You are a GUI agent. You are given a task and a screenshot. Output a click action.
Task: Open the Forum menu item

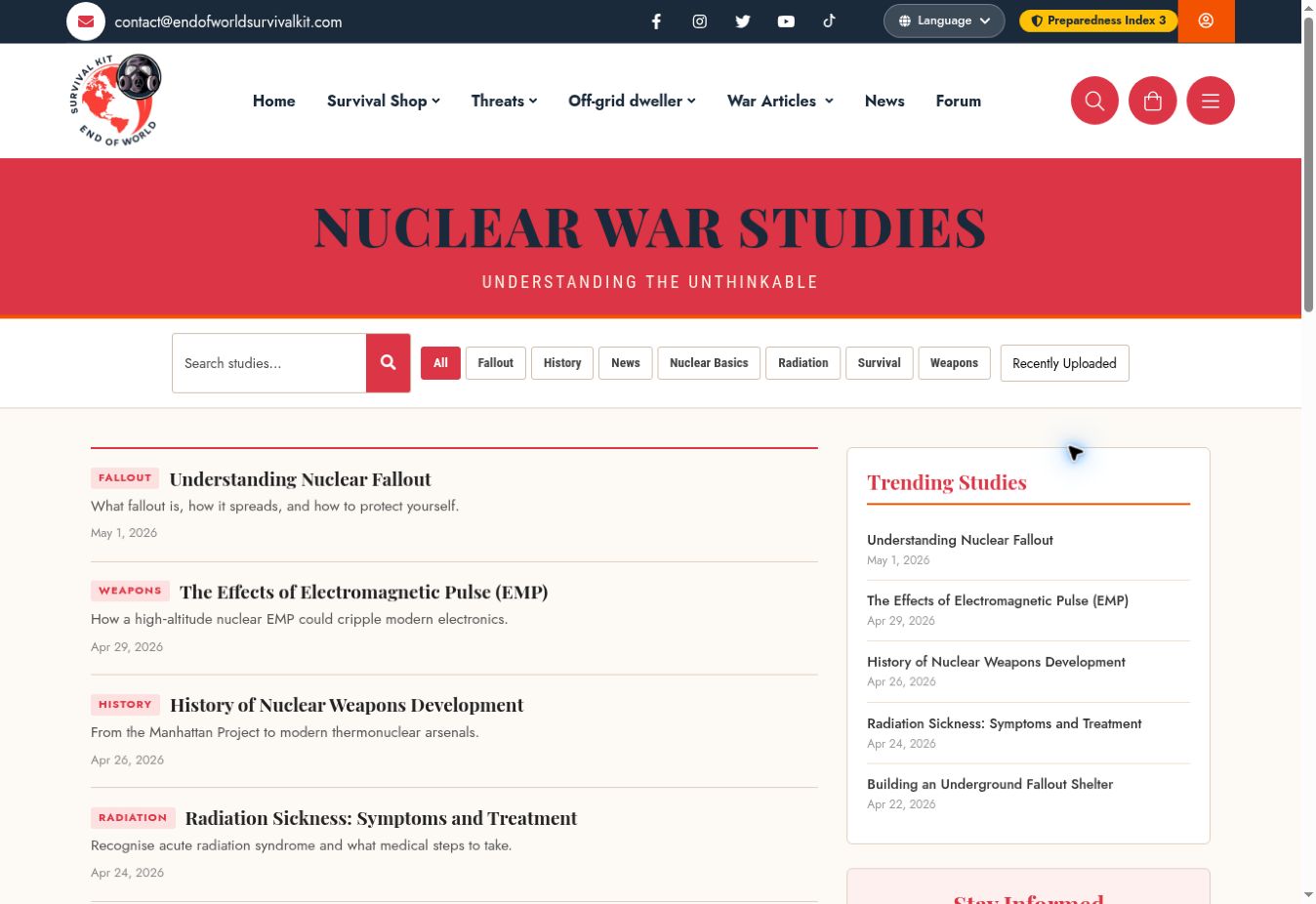tap(959, 101)
